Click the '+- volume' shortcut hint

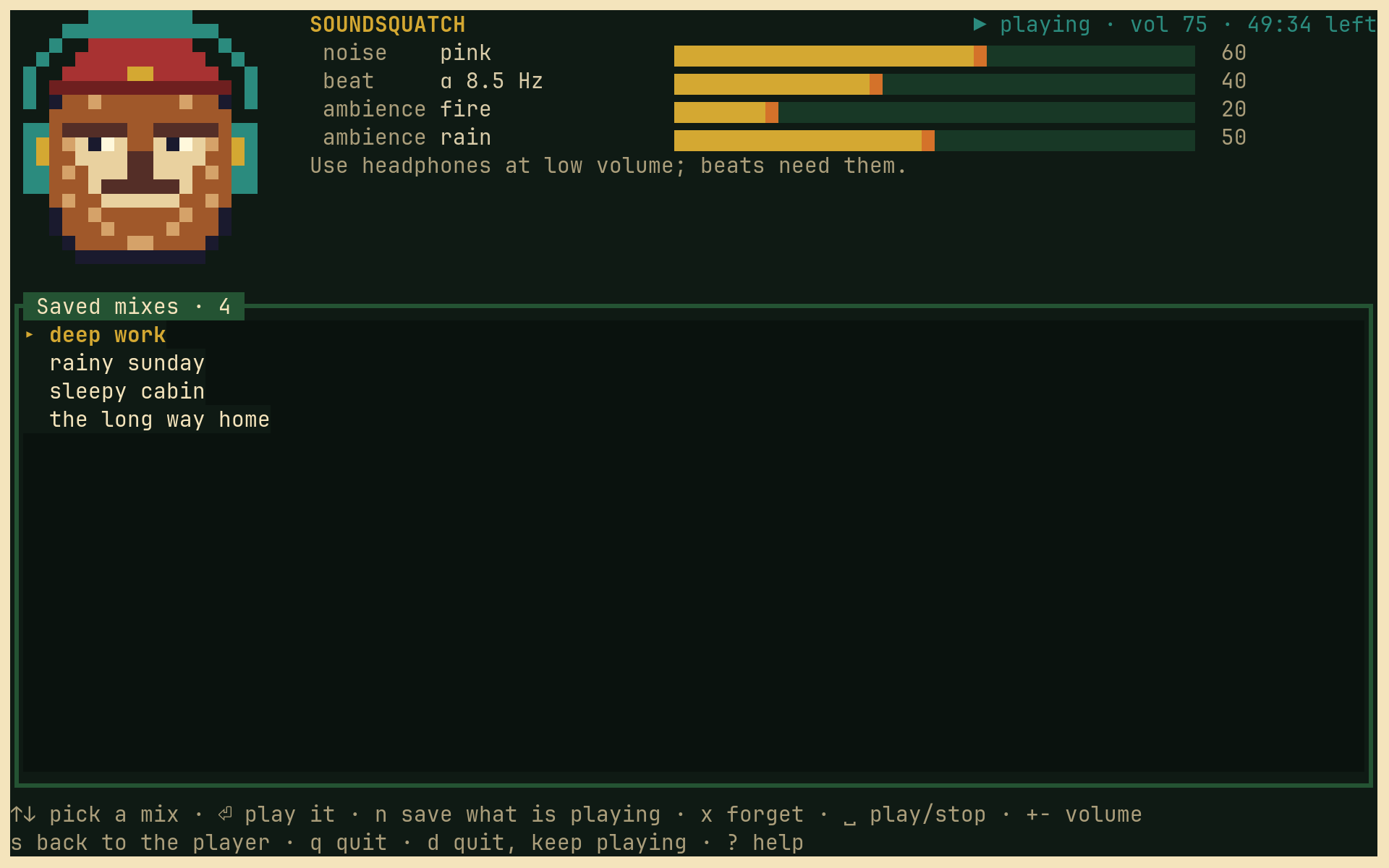pos(1084,814)
